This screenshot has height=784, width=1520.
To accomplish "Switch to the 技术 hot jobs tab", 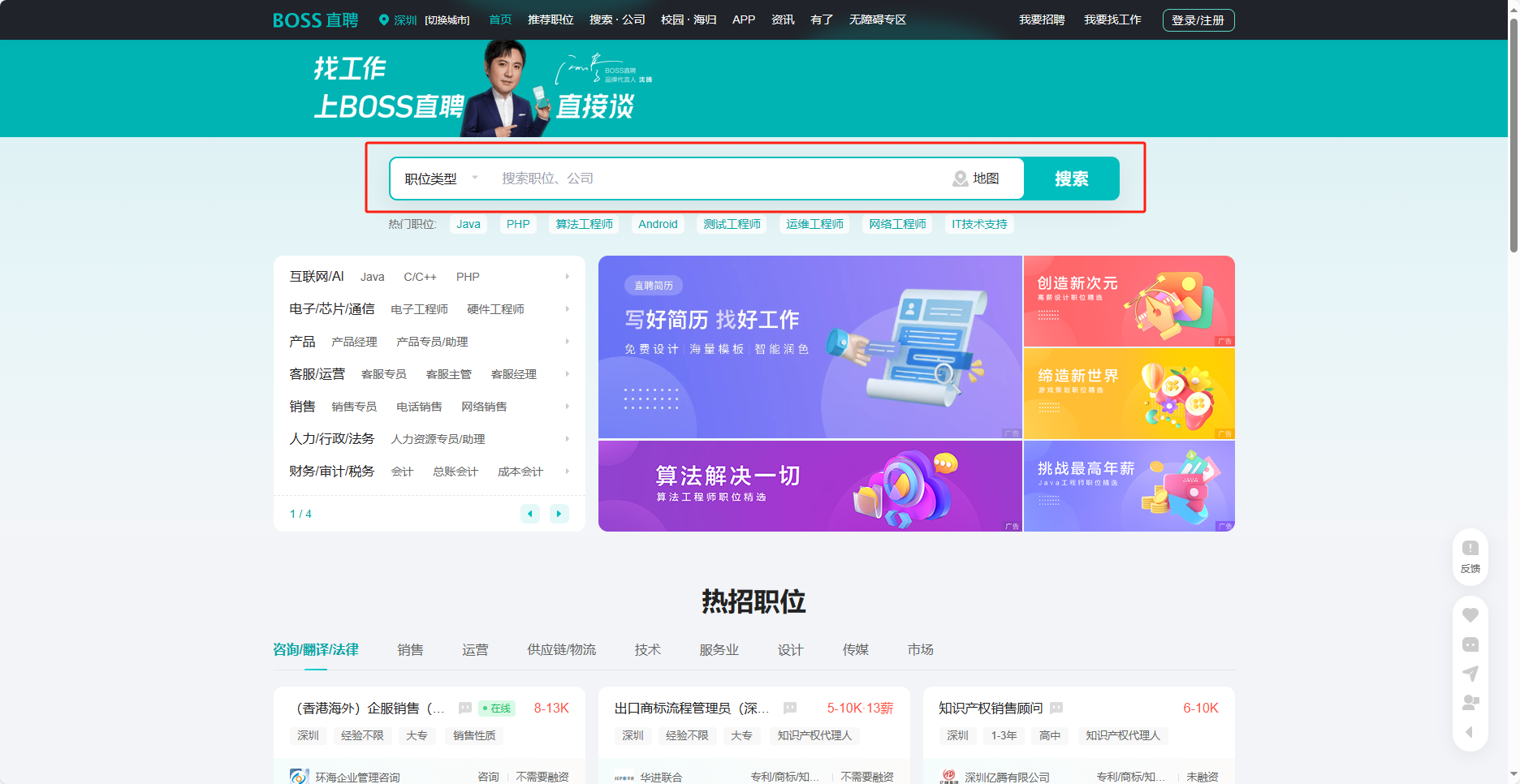I will pos(647,650).
